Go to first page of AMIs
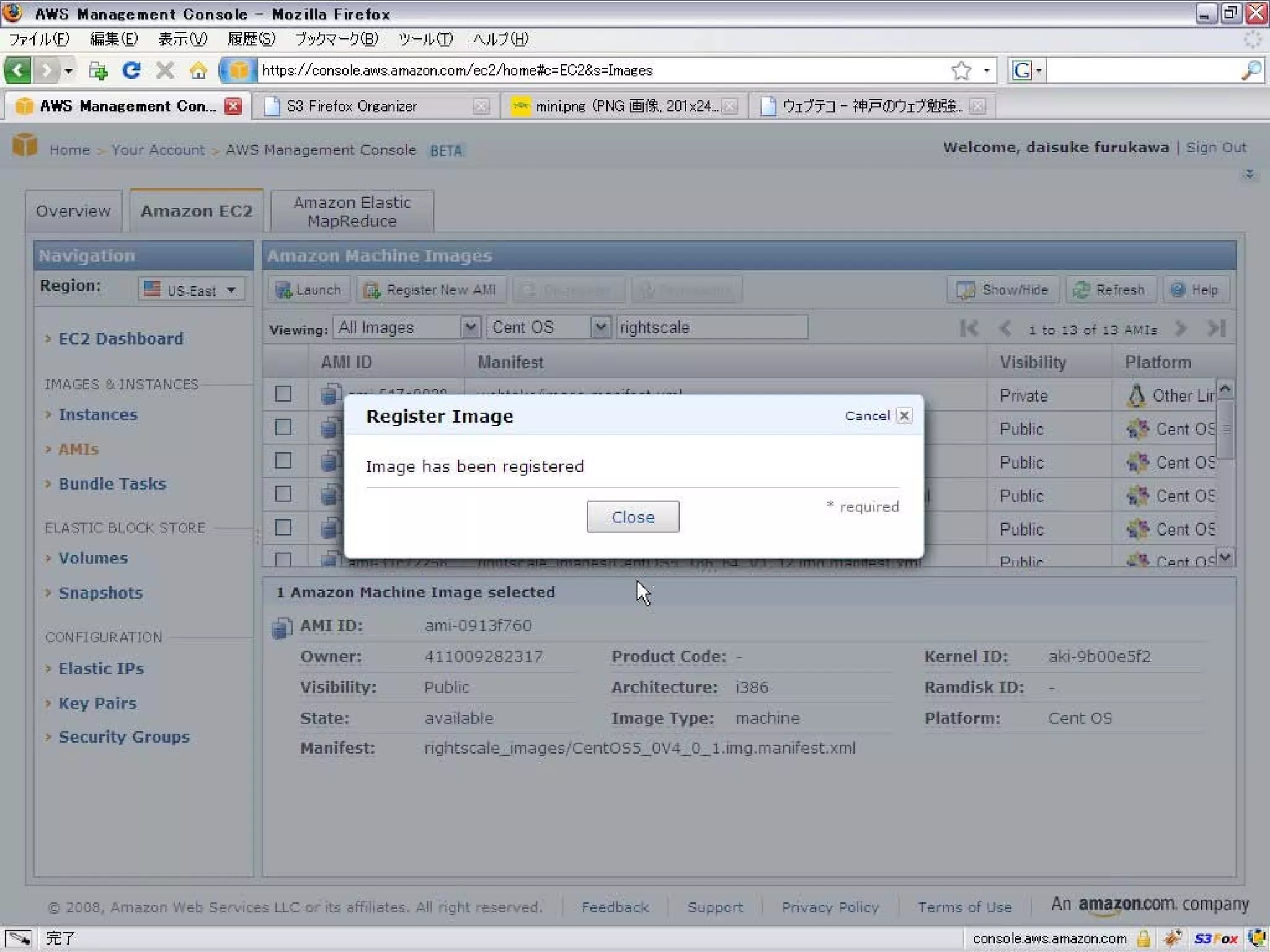Viewport: 1270px width, 952px height. pyautogui.click(x=969, y=328)
